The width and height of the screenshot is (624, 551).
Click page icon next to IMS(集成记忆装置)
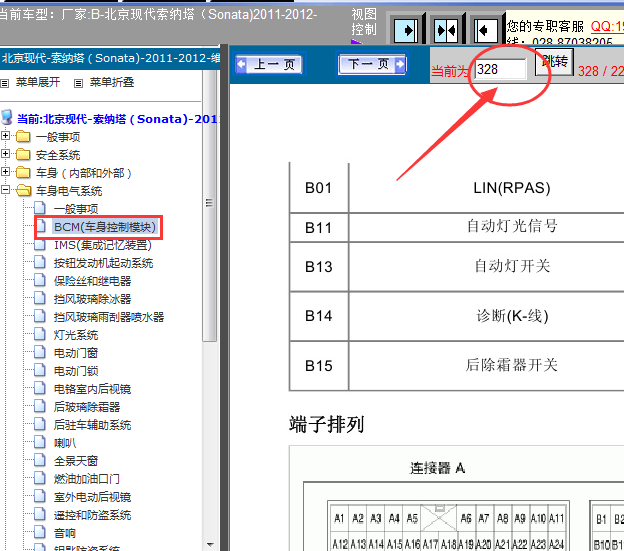[x=40, y=244]
